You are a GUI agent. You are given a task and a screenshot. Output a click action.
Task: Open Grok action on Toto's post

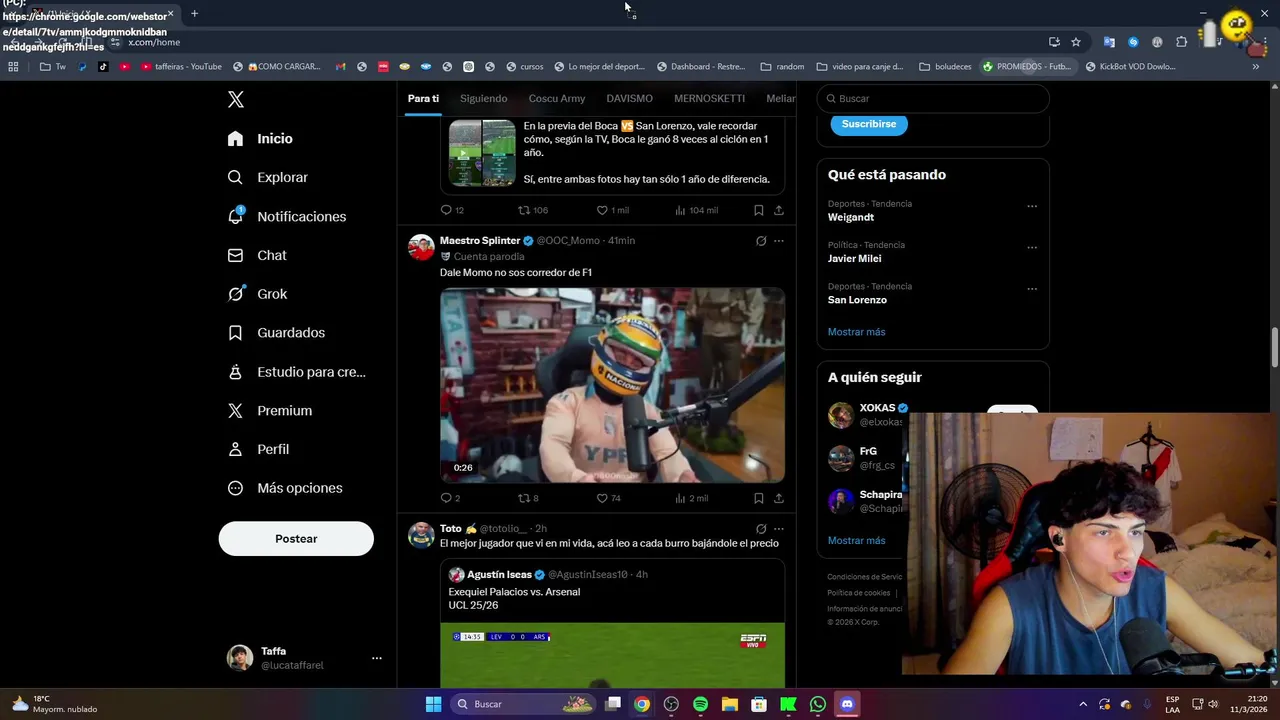761,529
